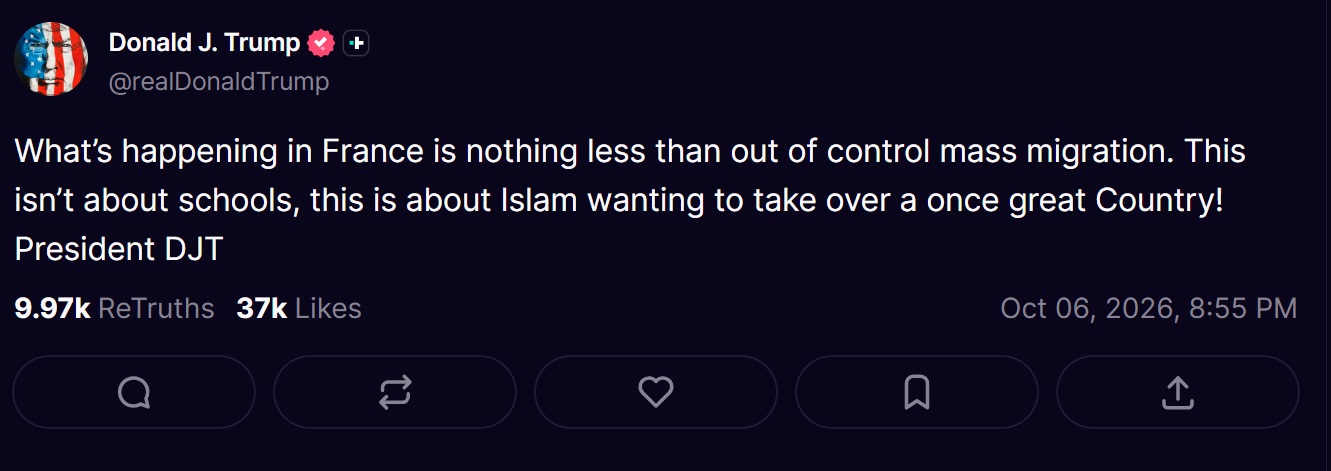The width and height of the screenshot is (1331, 471).
Task: Open Donald J. Trump display name link
Action: (x=204, y=43)
